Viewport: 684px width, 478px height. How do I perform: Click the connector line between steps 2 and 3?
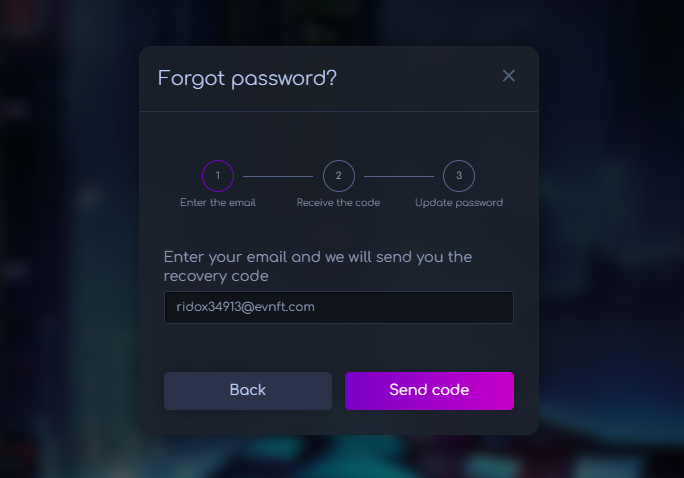pyautogui.click(x=398, y=177)
